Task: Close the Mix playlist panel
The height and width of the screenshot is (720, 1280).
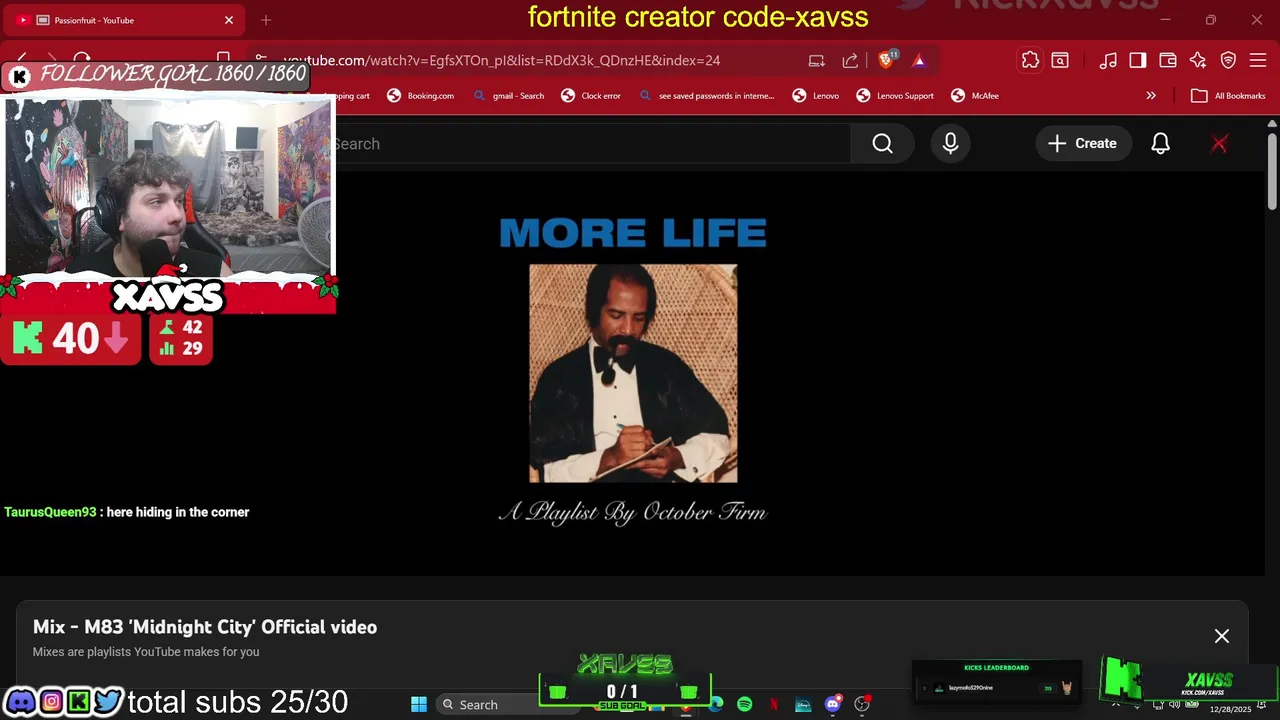Action: pos(1222,636)
